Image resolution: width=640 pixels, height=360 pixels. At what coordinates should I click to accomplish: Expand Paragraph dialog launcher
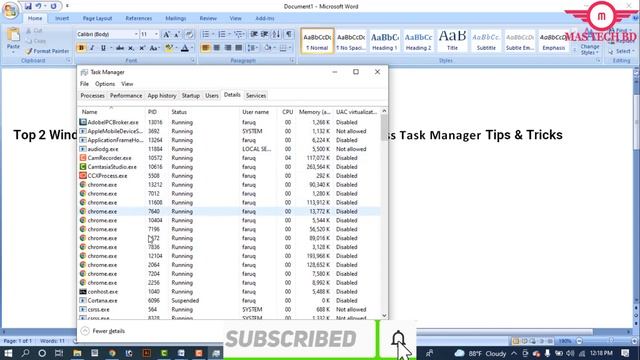tap(292, 60)
